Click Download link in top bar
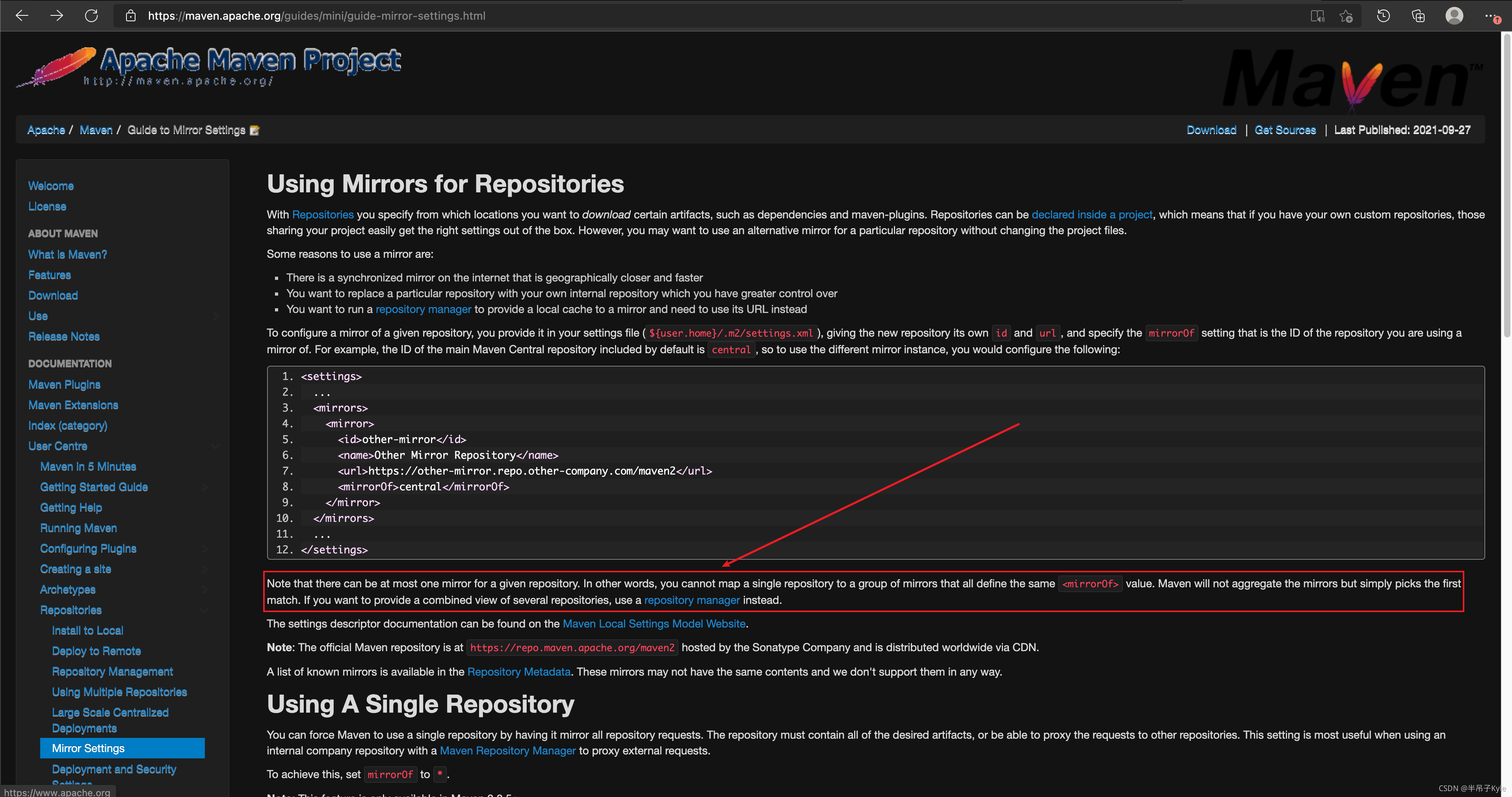 1211,130
